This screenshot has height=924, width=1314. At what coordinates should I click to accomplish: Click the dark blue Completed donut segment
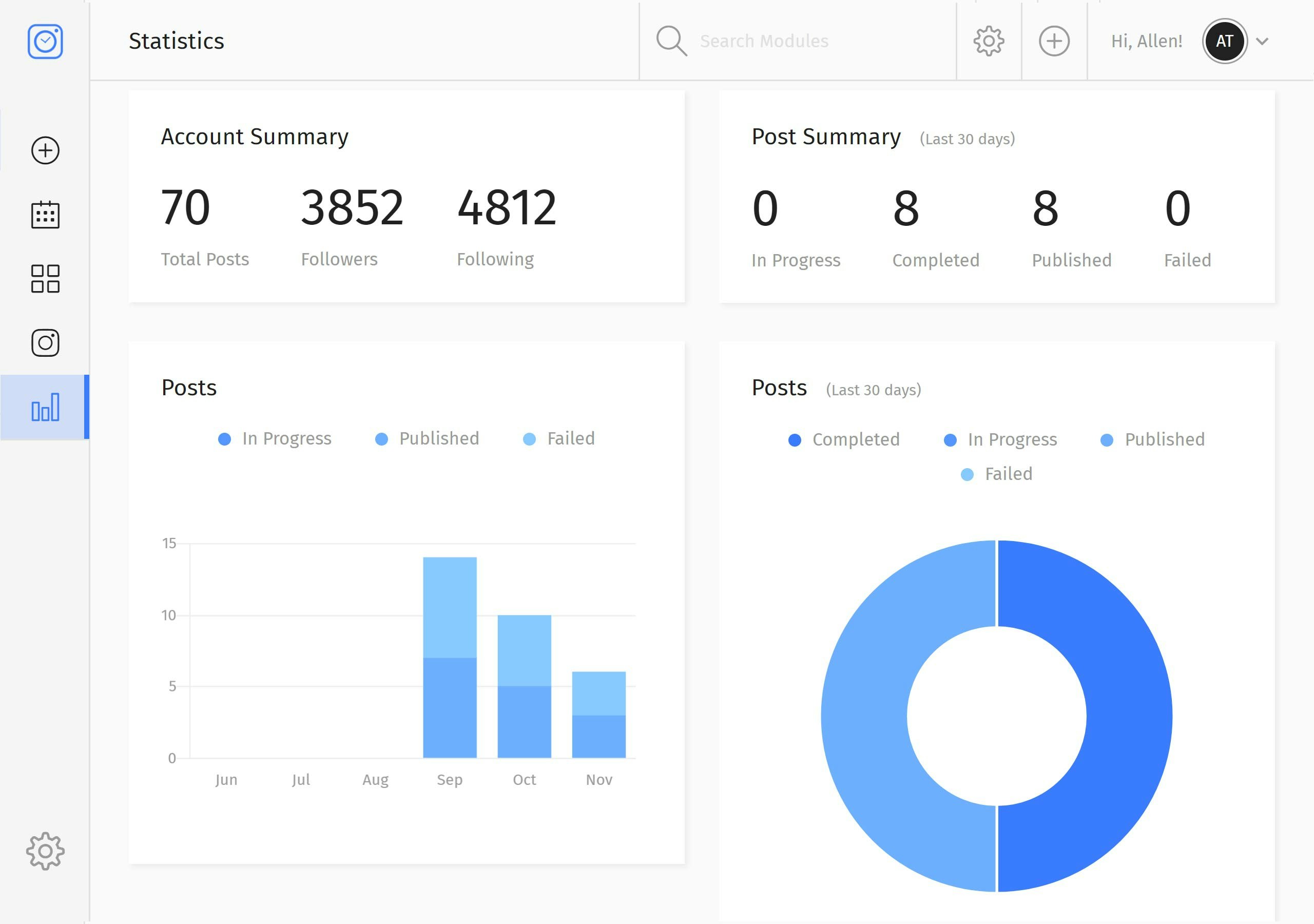[x=1128, y=716]
